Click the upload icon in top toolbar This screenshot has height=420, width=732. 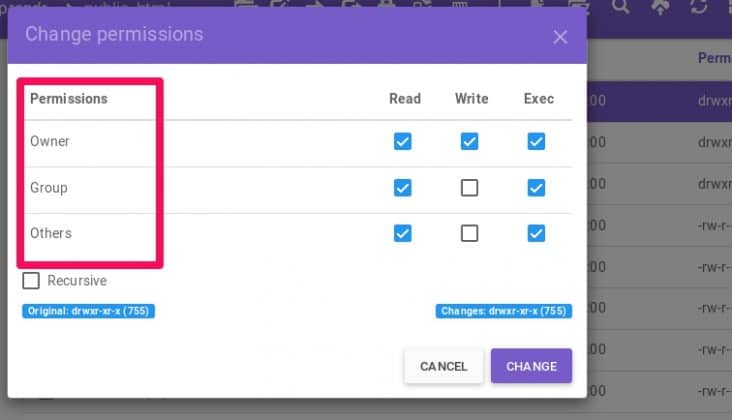pos(659,6)
